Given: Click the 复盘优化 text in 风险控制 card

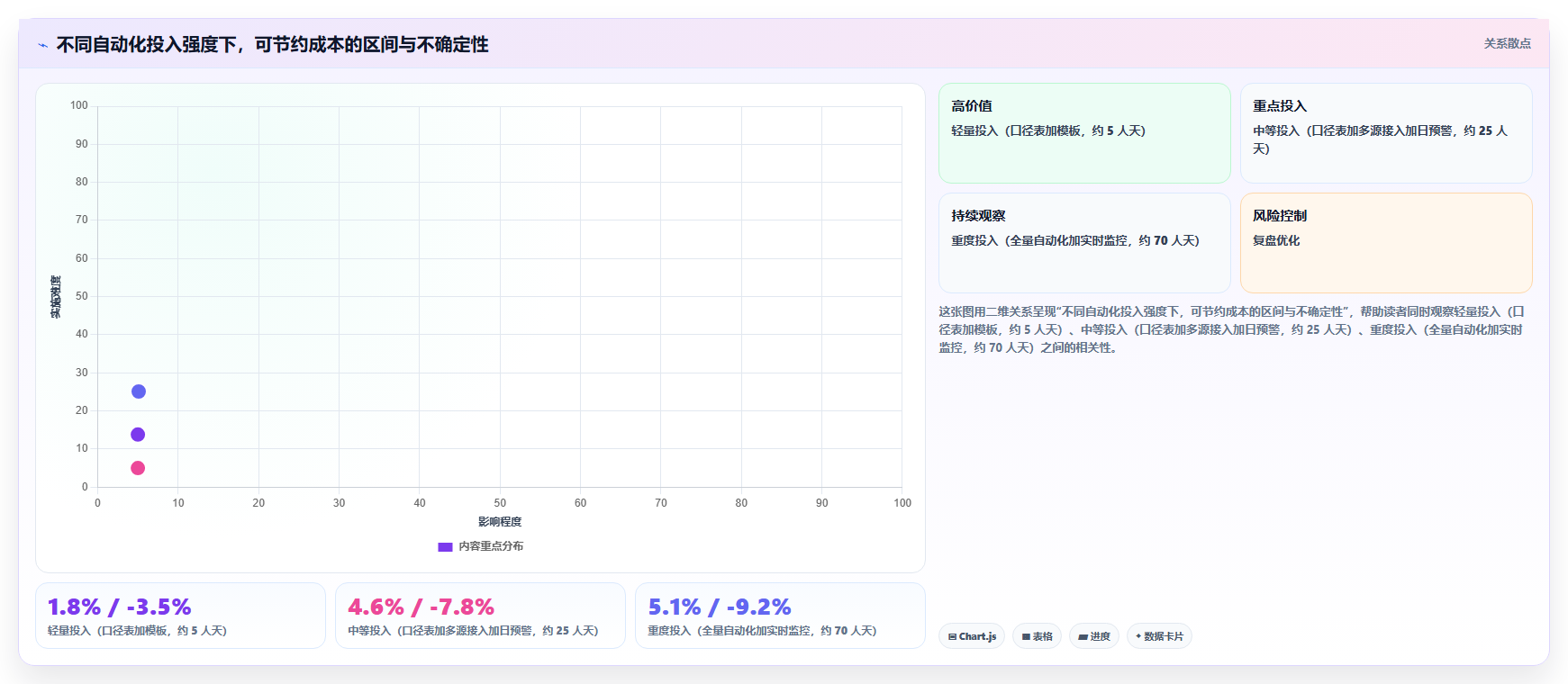Looking at the screenshot, I should click(x=1276, y=240).
